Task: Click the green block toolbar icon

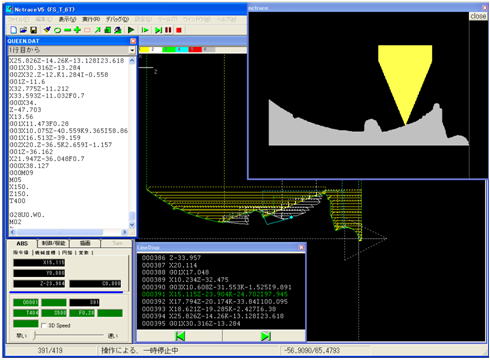Action: pyautogui.click(x=108, y=30)
